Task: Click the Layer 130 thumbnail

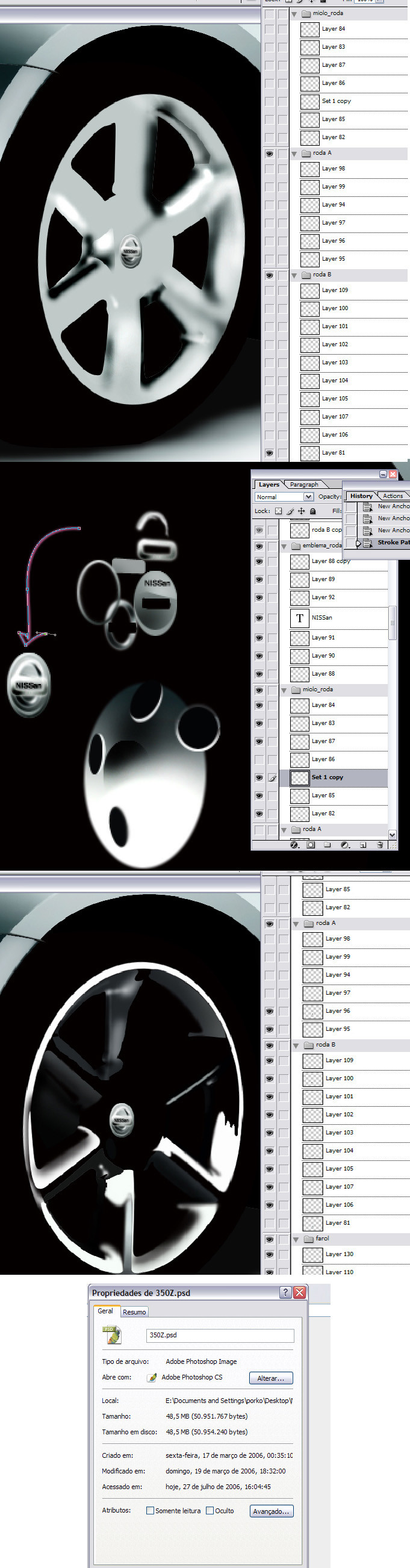Action: pos(312,1254)
